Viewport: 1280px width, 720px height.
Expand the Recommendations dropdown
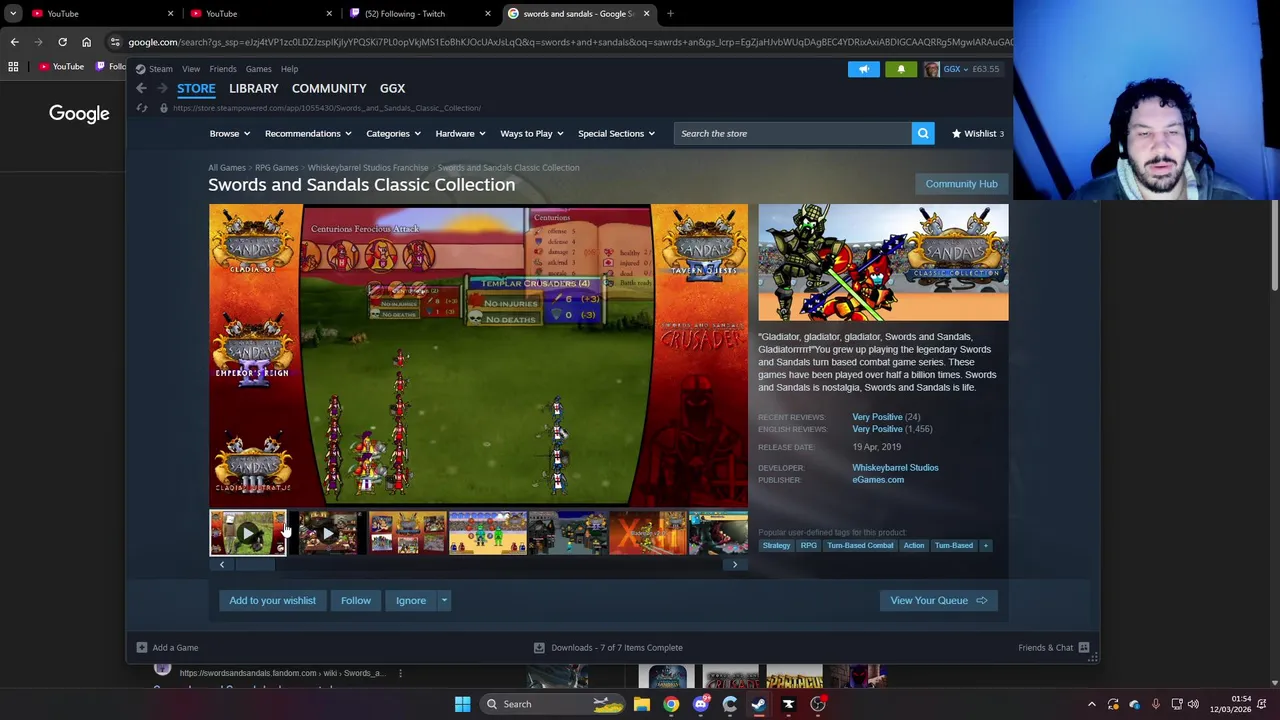308,133
